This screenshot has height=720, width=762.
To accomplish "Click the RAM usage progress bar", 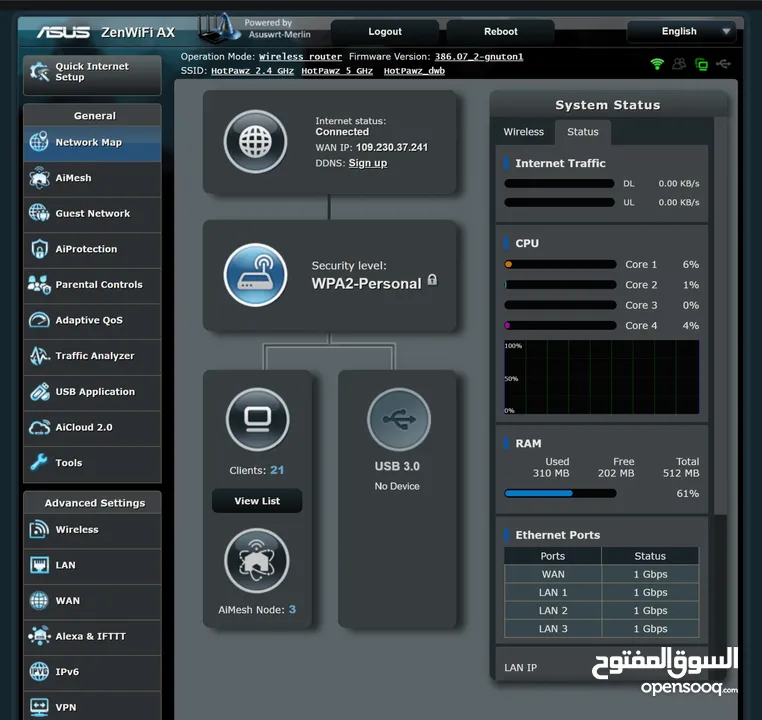I will (560, 493).
